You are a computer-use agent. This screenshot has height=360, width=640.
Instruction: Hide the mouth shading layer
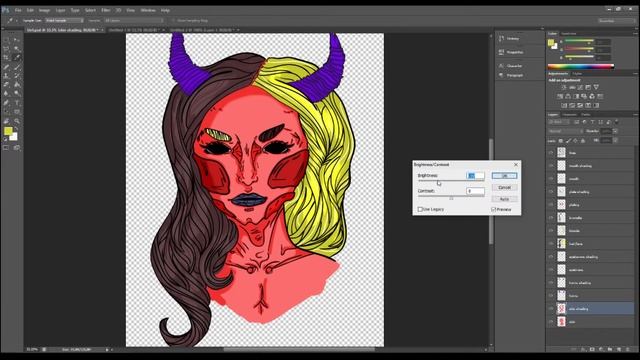click(551, 166)
